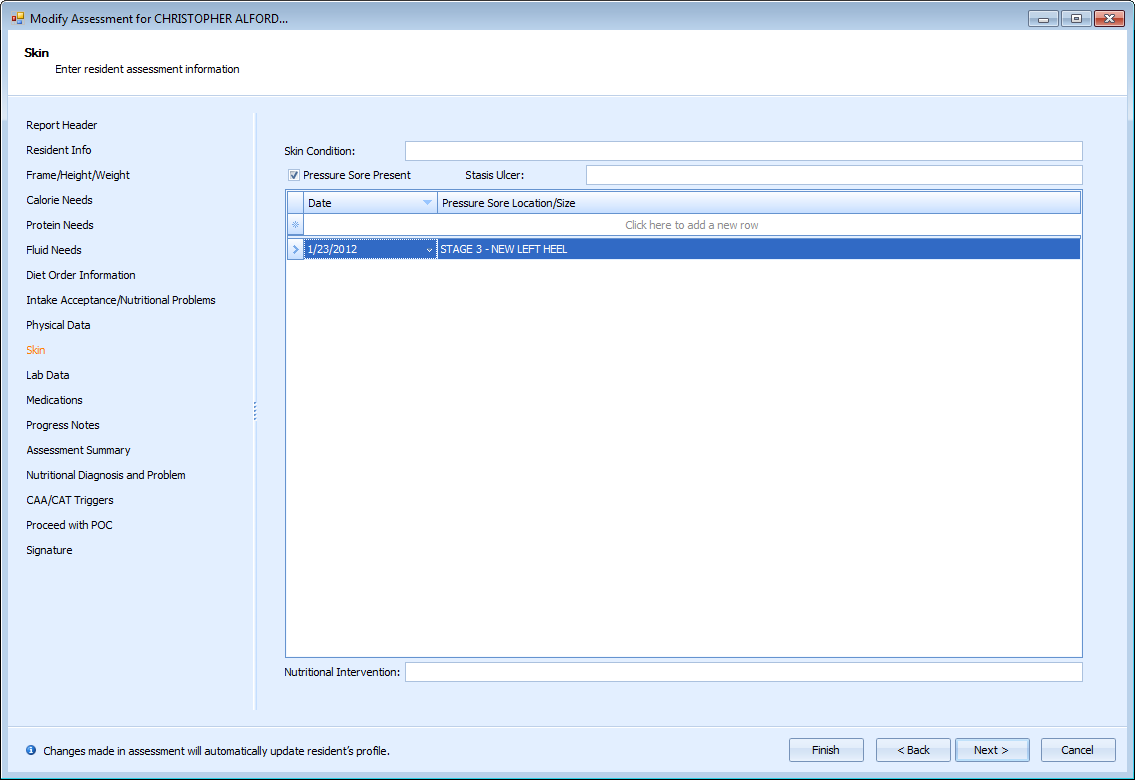
Task: Select the Skin section in sidebar
Action: click(35, 350)
